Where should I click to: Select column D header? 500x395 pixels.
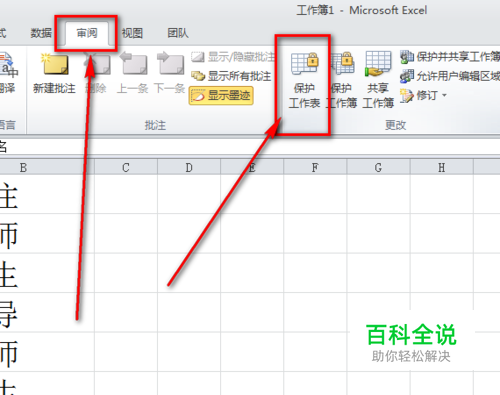click(x=189, y=167)
